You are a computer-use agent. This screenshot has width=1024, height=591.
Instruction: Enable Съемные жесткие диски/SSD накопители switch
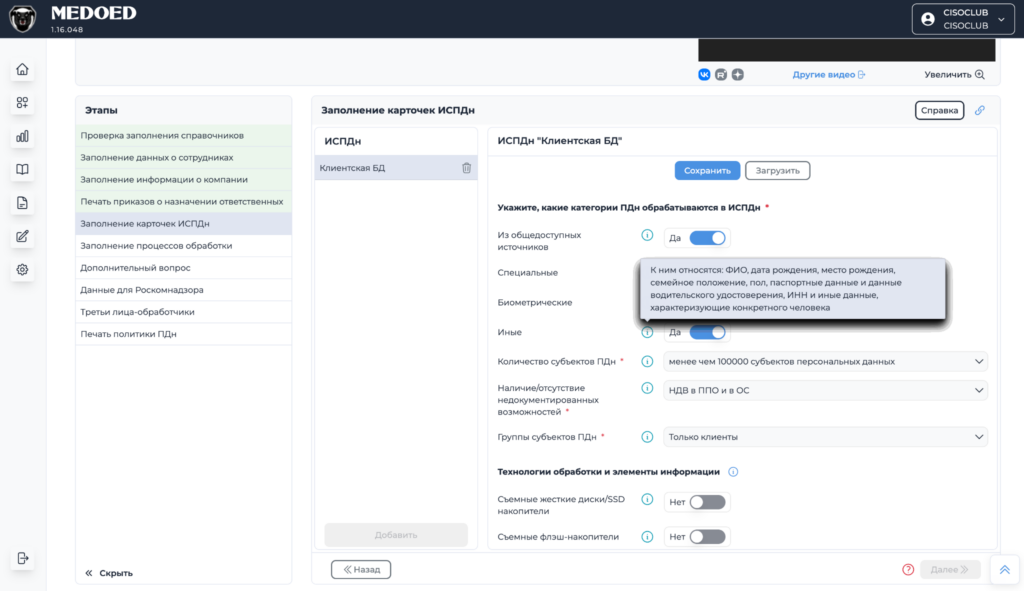tap(708, 502)
